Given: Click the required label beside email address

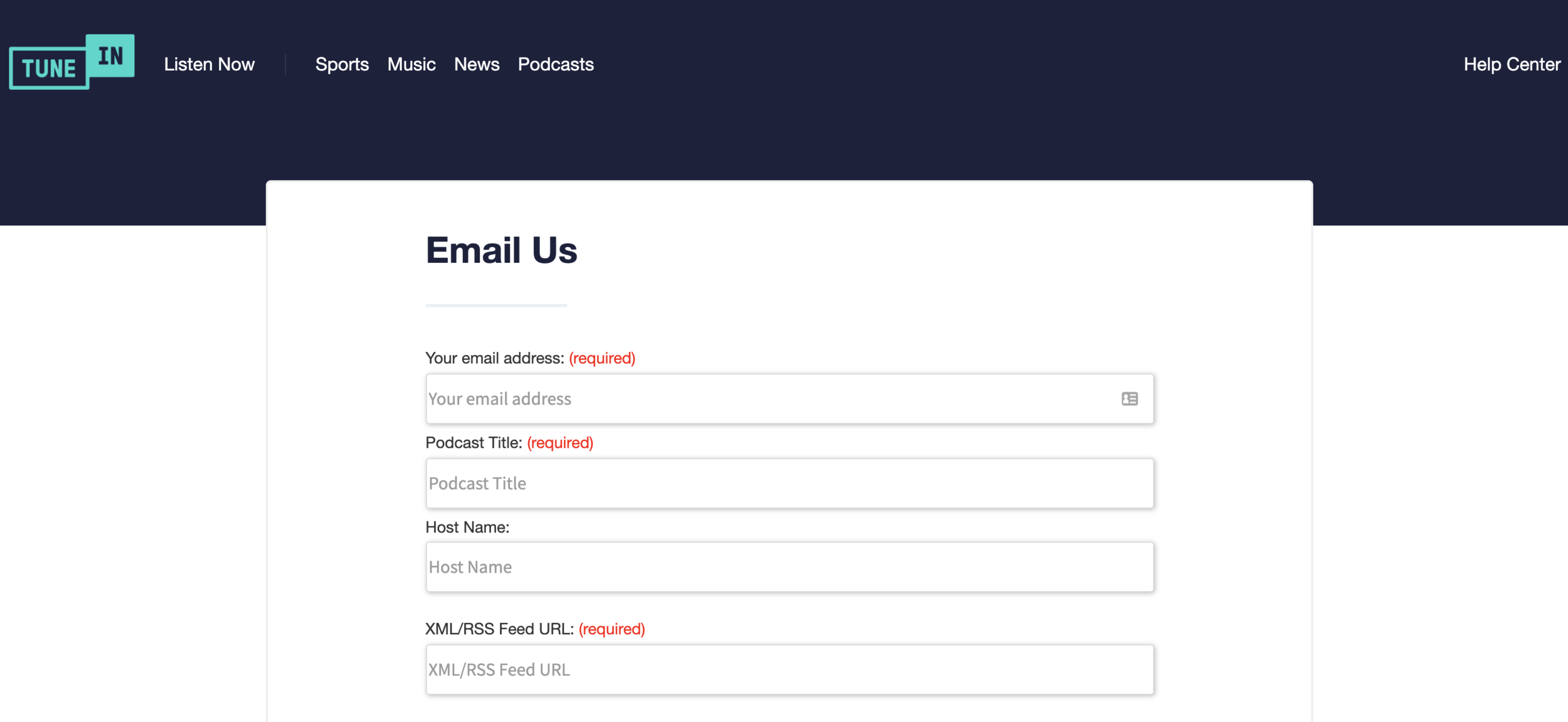Looking at the screenshot, I should click(601, 358).
